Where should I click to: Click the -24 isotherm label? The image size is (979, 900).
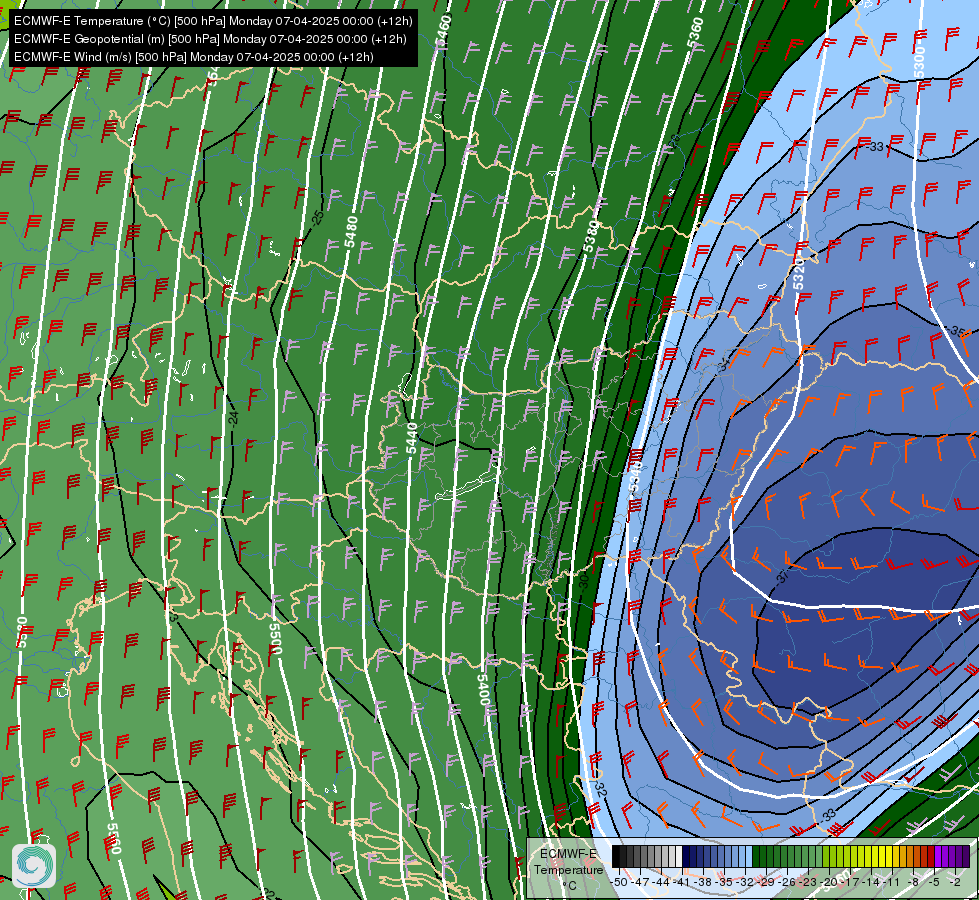point(232,418)
